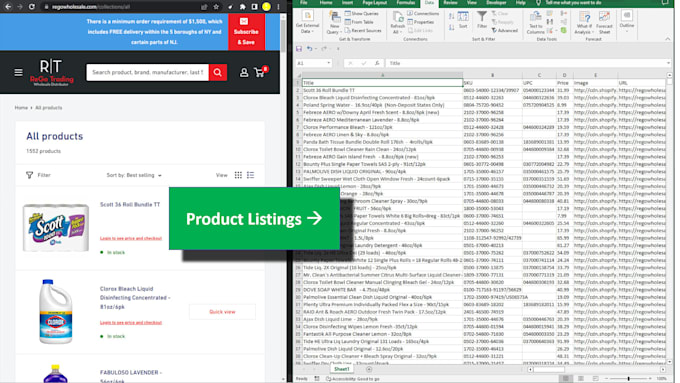Open the browser extensions puzzle icon

[x=242, y=7]
